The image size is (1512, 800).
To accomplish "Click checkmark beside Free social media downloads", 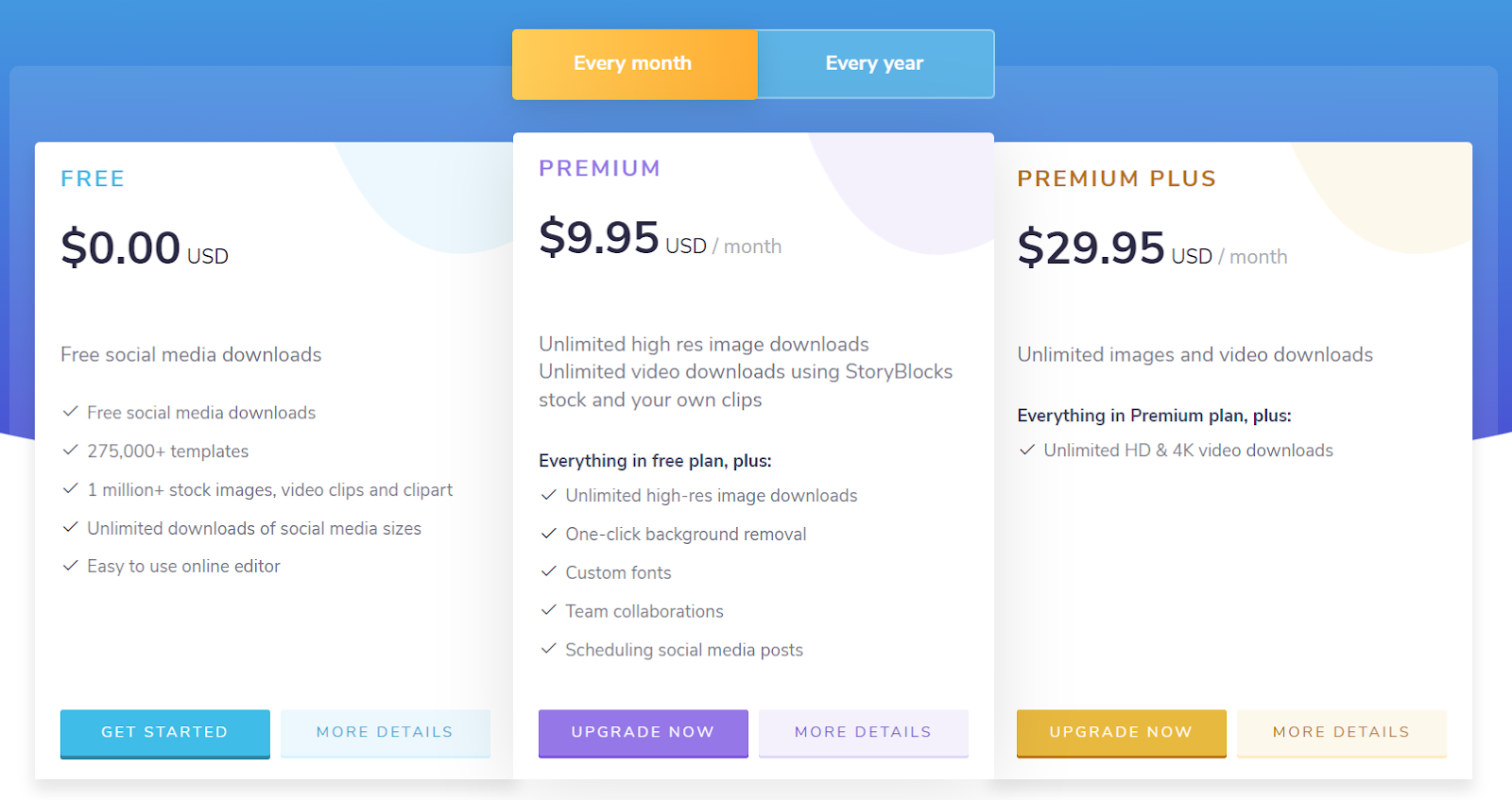I will pyautogui.click(x=70, y=412).
